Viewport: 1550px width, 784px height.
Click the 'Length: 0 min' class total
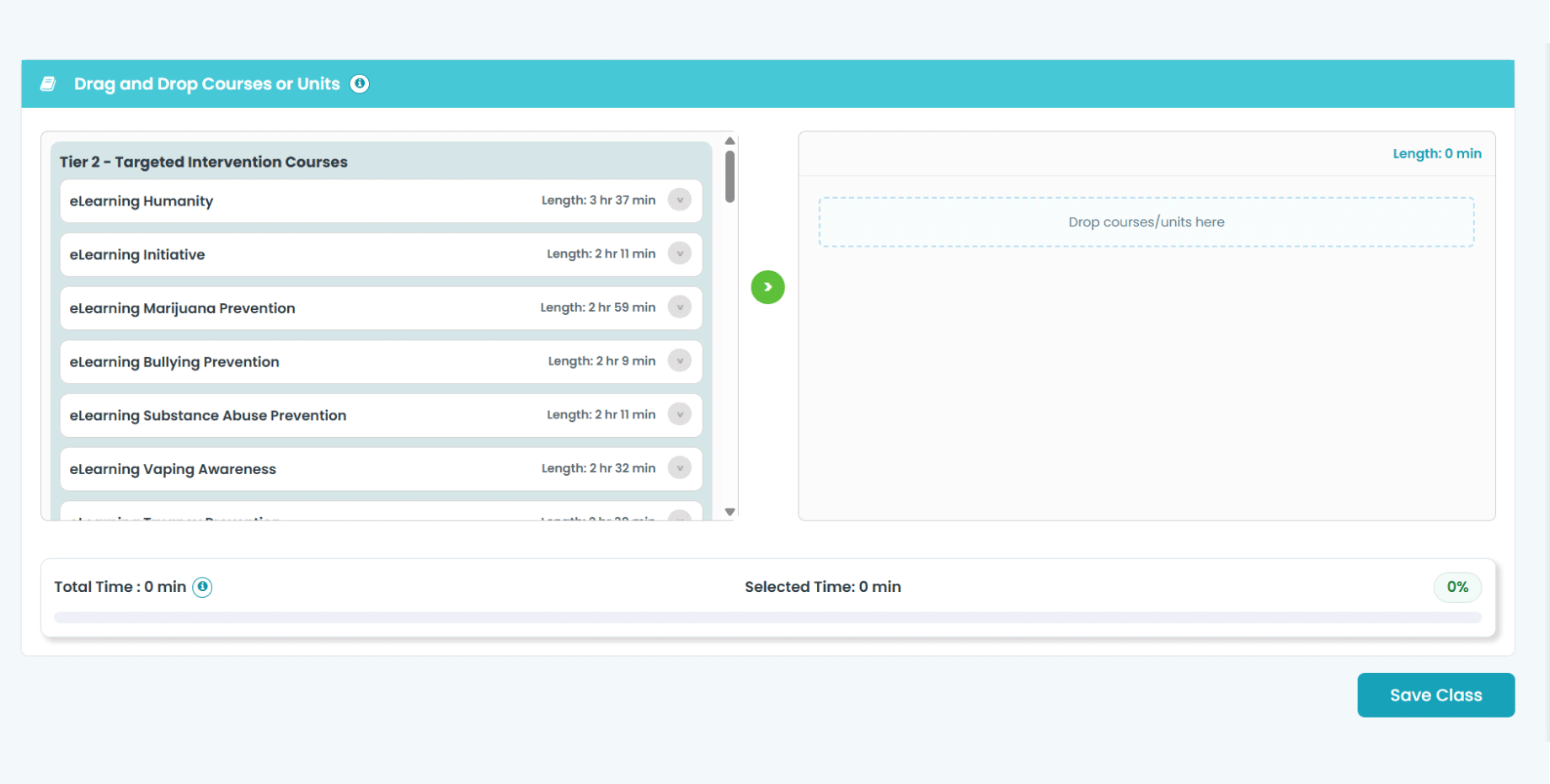(x=1437, y=153)
